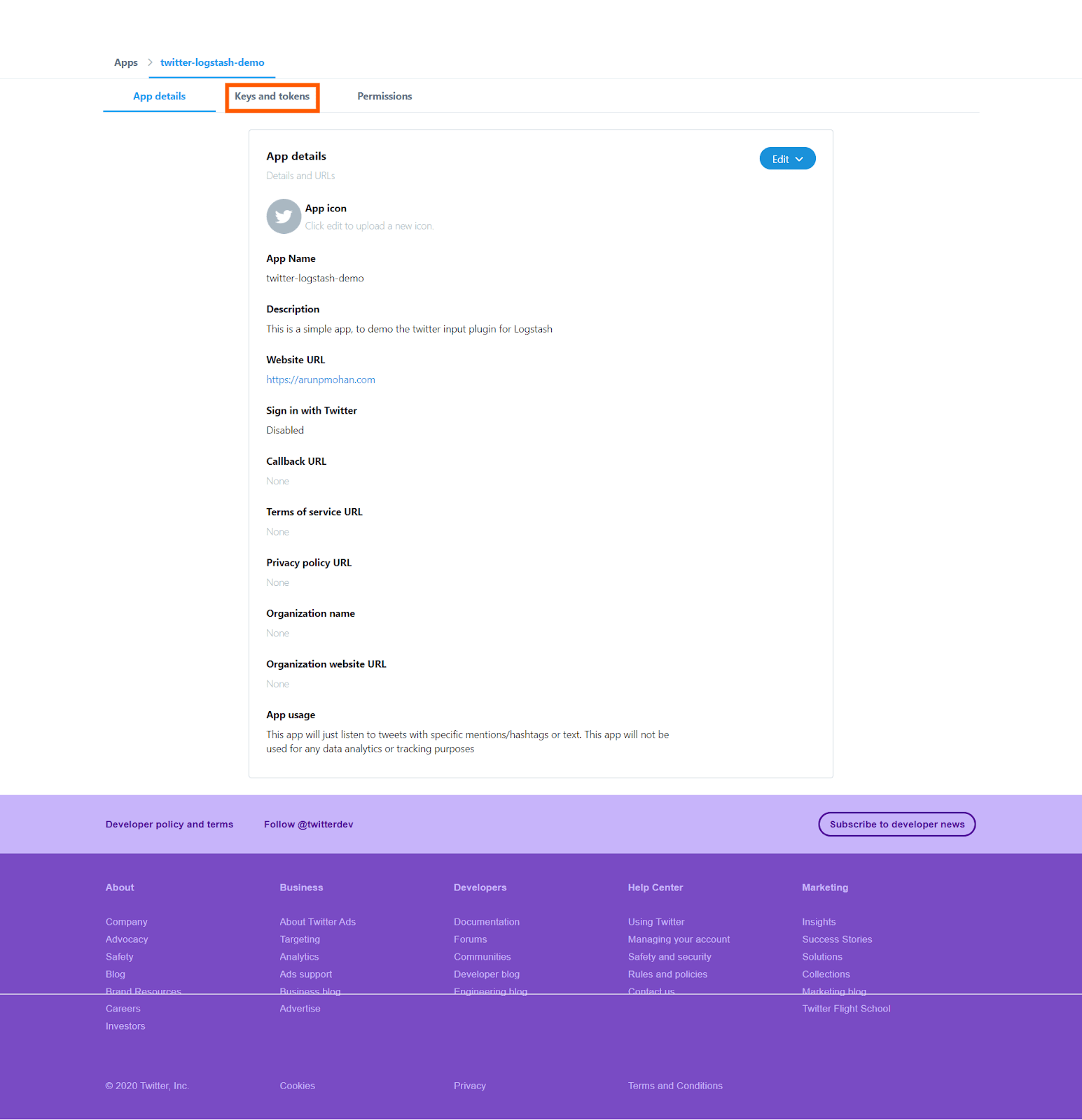Open the Developer blog link
1082x1120 pixels.
coord(487,974)
